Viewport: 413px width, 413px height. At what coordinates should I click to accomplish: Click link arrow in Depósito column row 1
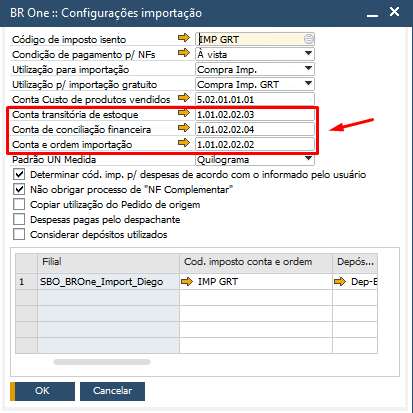tap(340, 282)
